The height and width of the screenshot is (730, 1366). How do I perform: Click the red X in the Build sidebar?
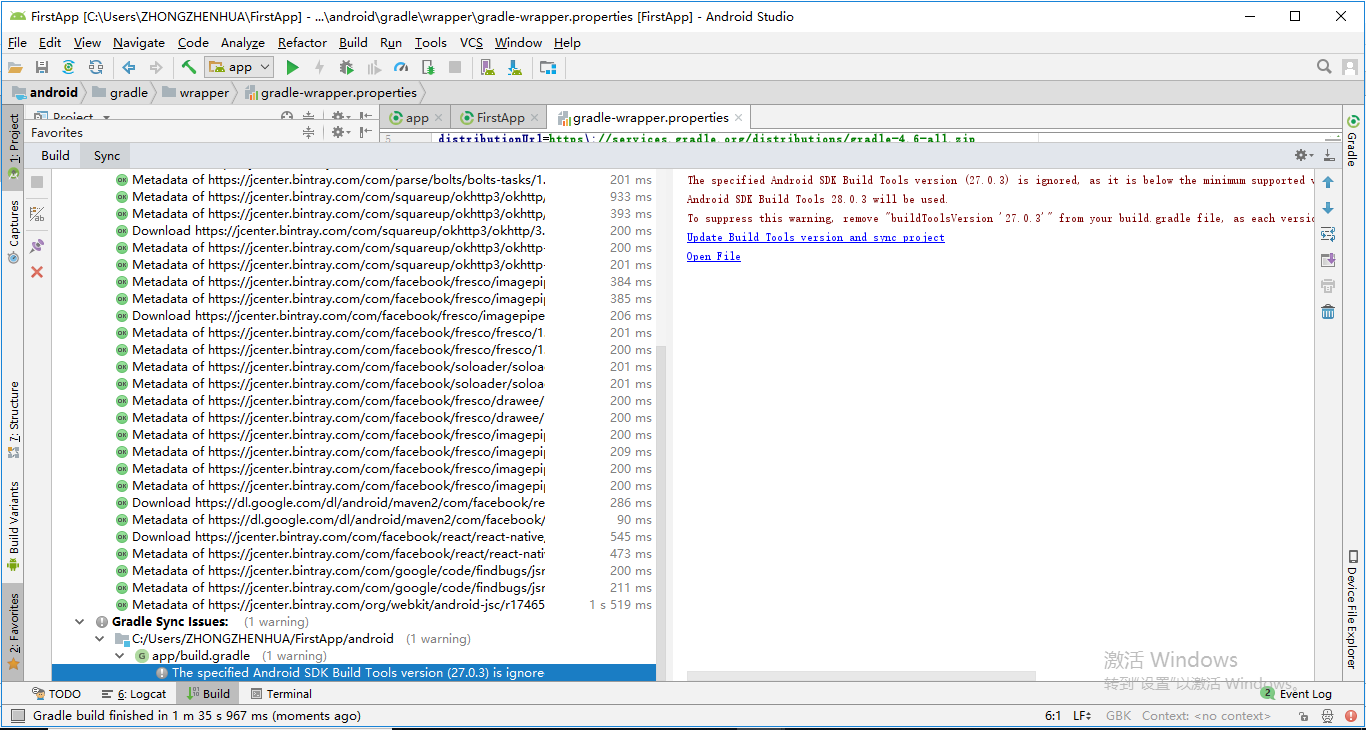click(x=37, y=272)
